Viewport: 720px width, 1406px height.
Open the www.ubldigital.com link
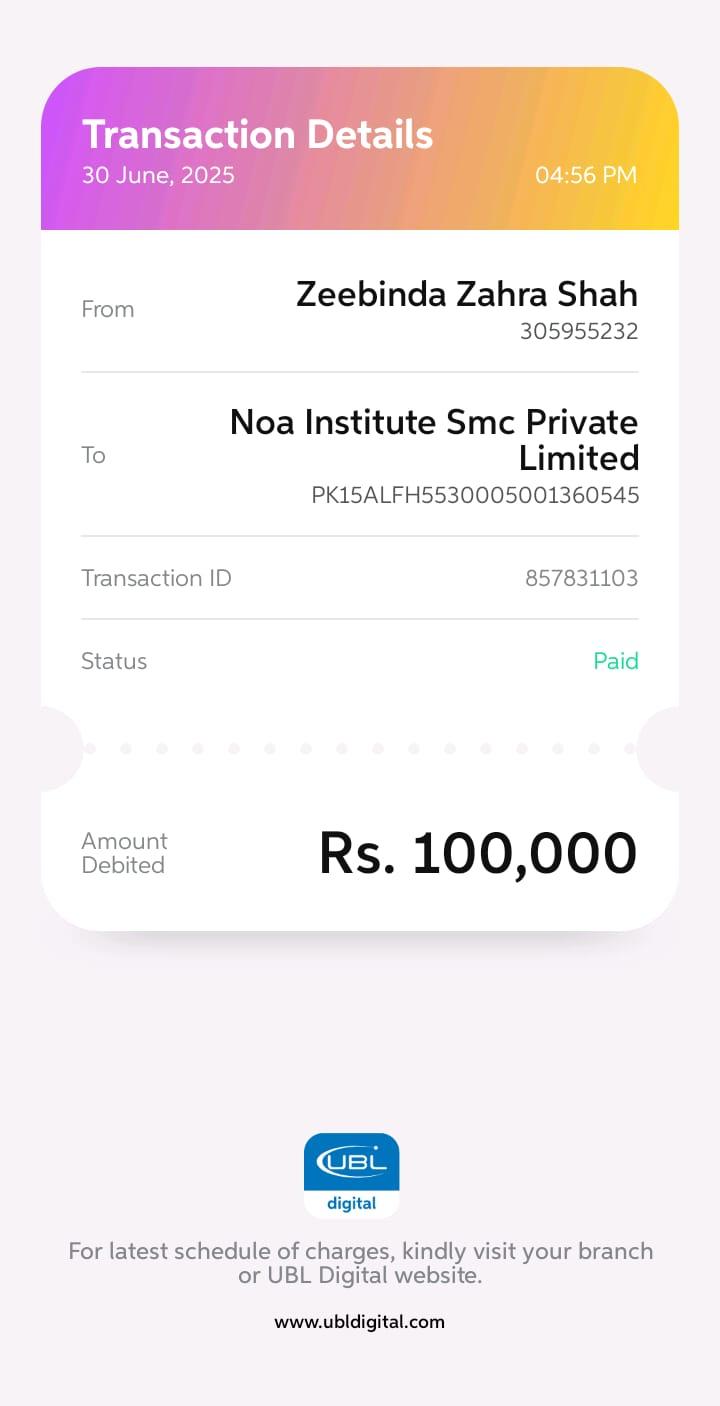click(359, 1321)
